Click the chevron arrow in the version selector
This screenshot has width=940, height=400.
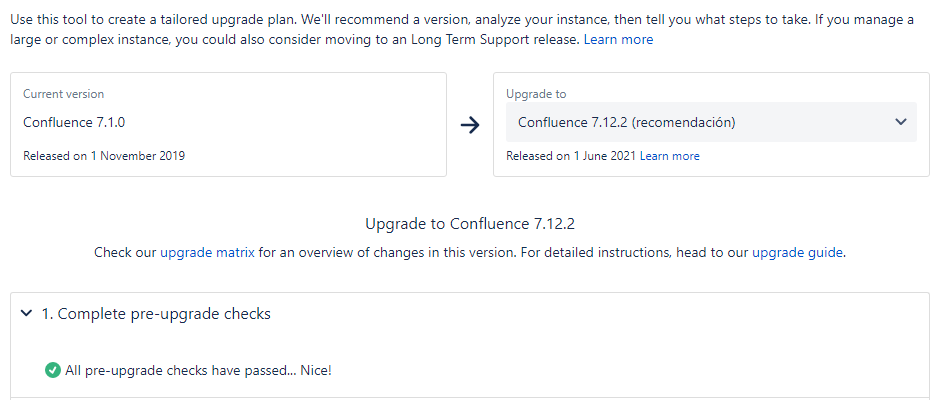click(900, 122)
